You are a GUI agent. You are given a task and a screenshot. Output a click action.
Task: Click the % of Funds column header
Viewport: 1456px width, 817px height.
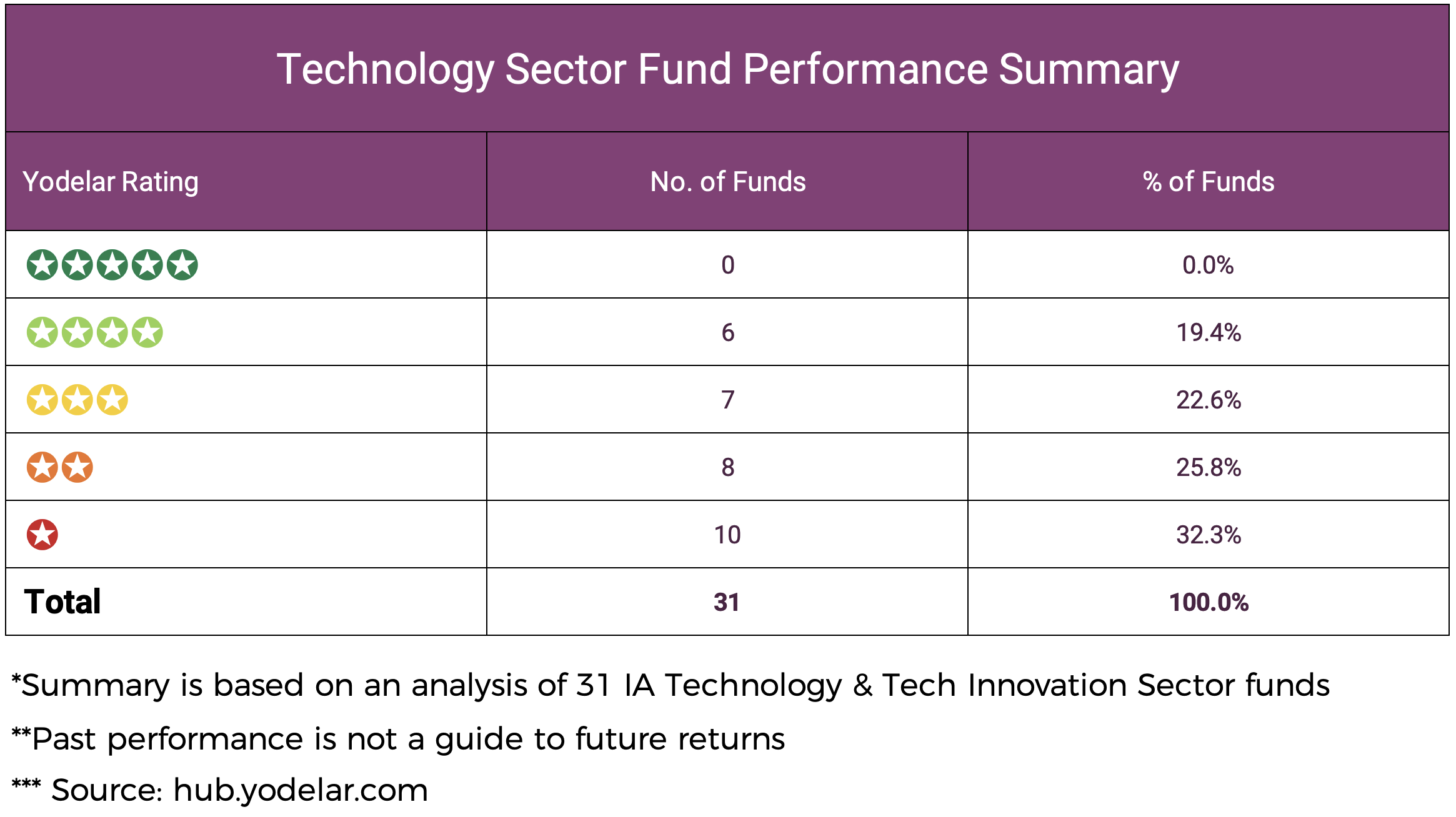pyautogui.click(x=1209, y=182)
